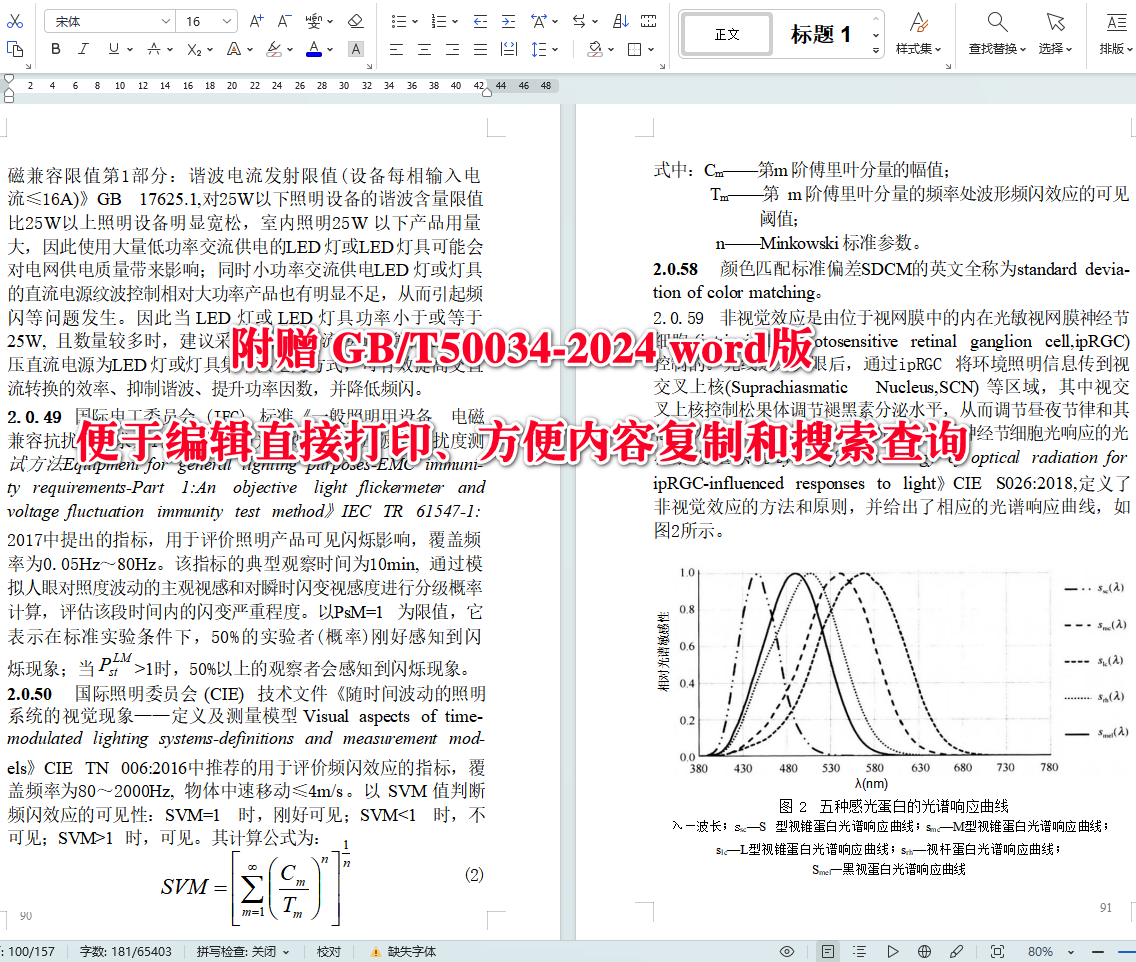
Task: Open the phonetic guide (wén) tool
Action: 314,21
